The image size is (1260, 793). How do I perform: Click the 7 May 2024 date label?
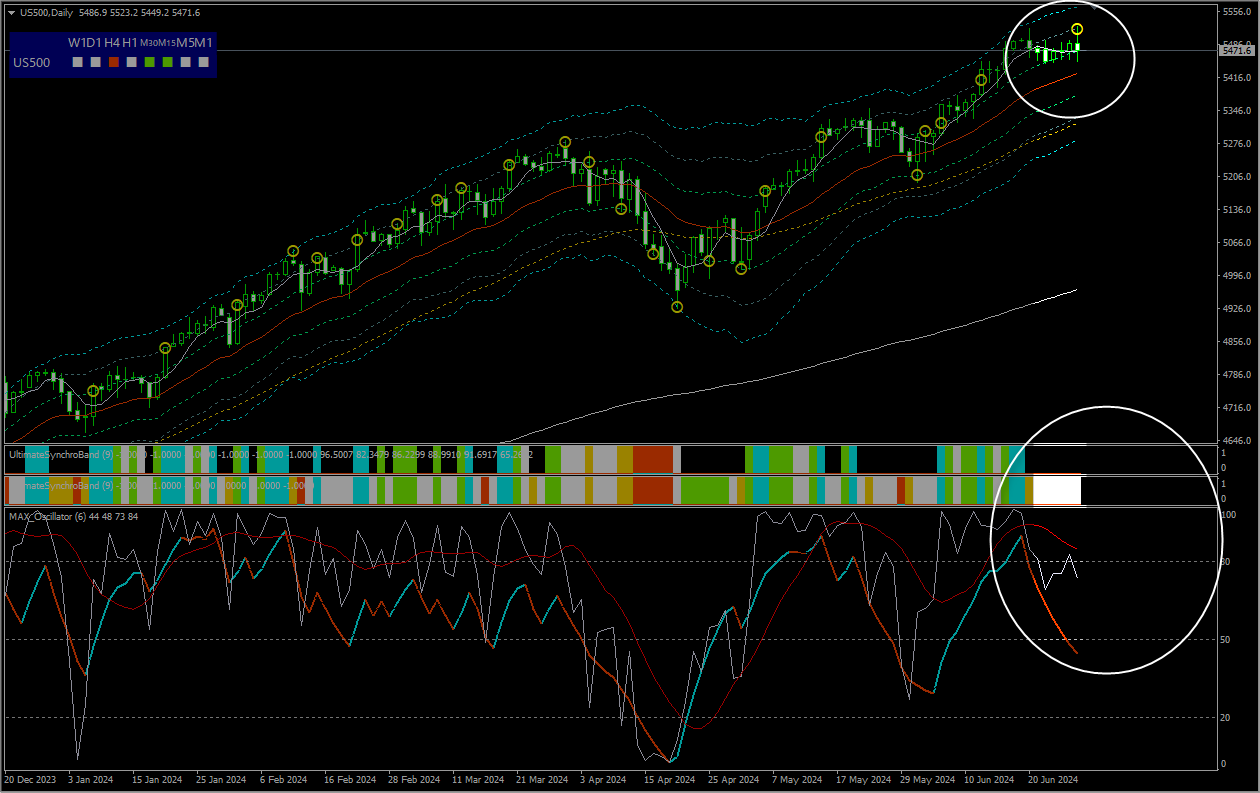coord(798,779)
